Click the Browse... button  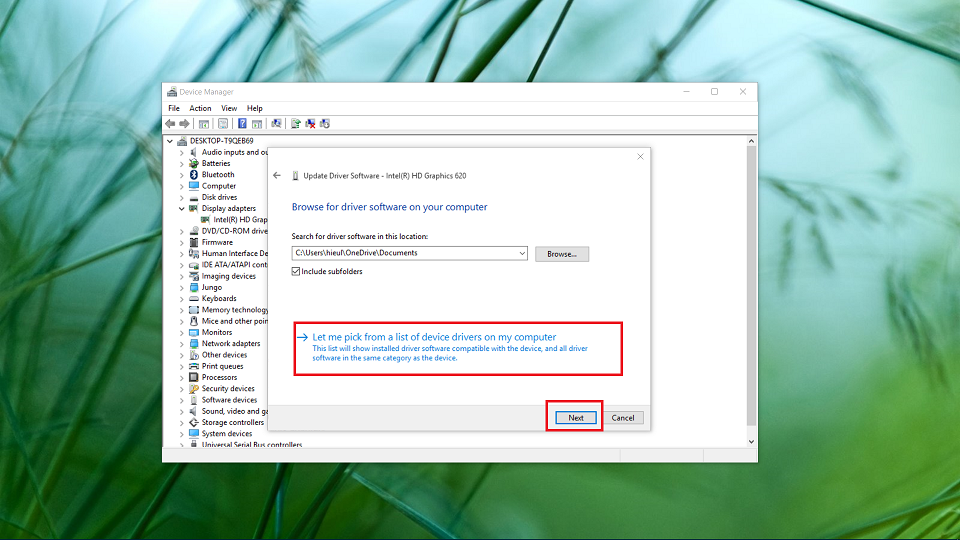[561, 254]
